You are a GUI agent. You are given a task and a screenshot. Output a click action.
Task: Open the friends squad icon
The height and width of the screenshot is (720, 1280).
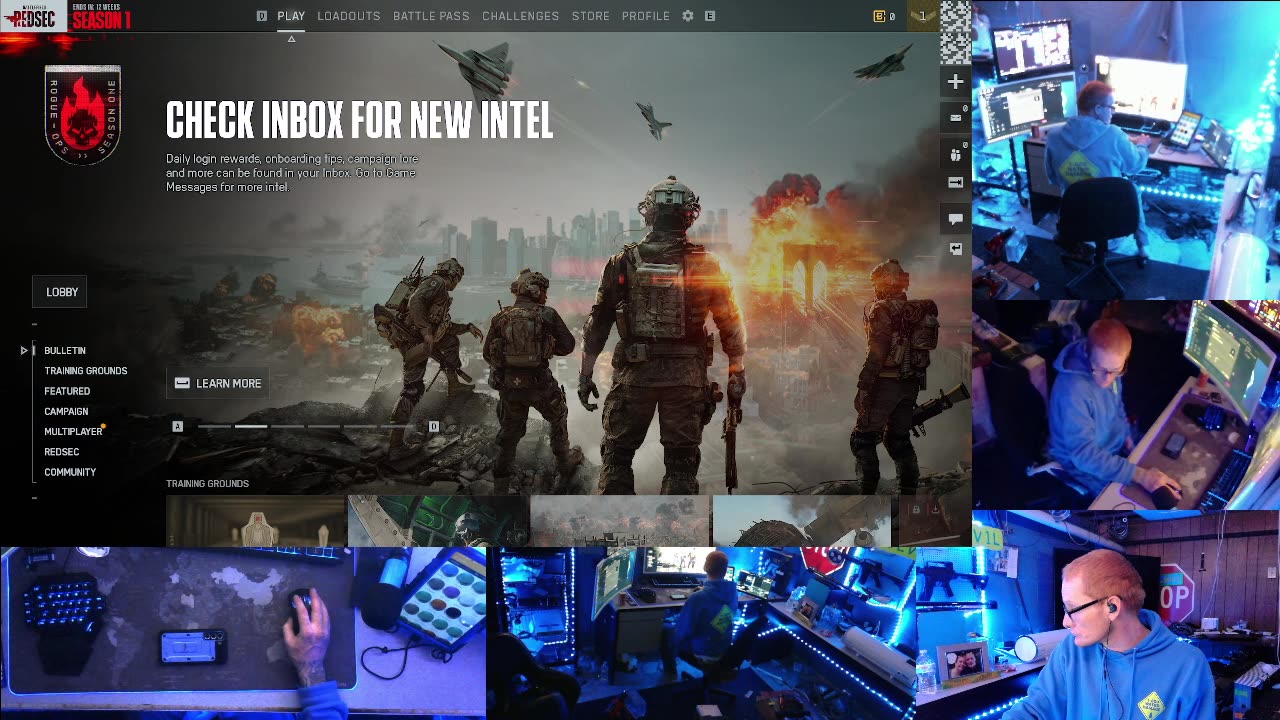tap(955, 155)
